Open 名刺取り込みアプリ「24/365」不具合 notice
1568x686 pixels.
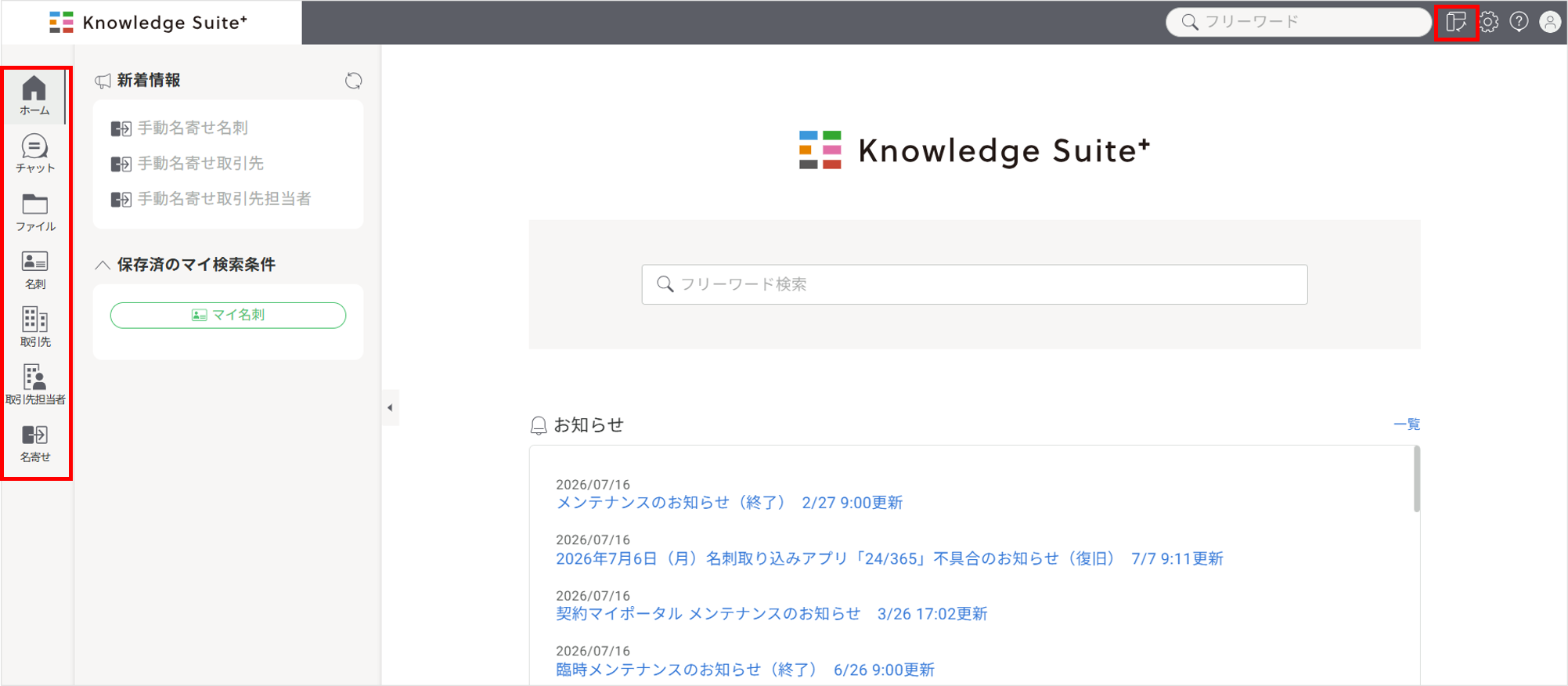point(889,558)
